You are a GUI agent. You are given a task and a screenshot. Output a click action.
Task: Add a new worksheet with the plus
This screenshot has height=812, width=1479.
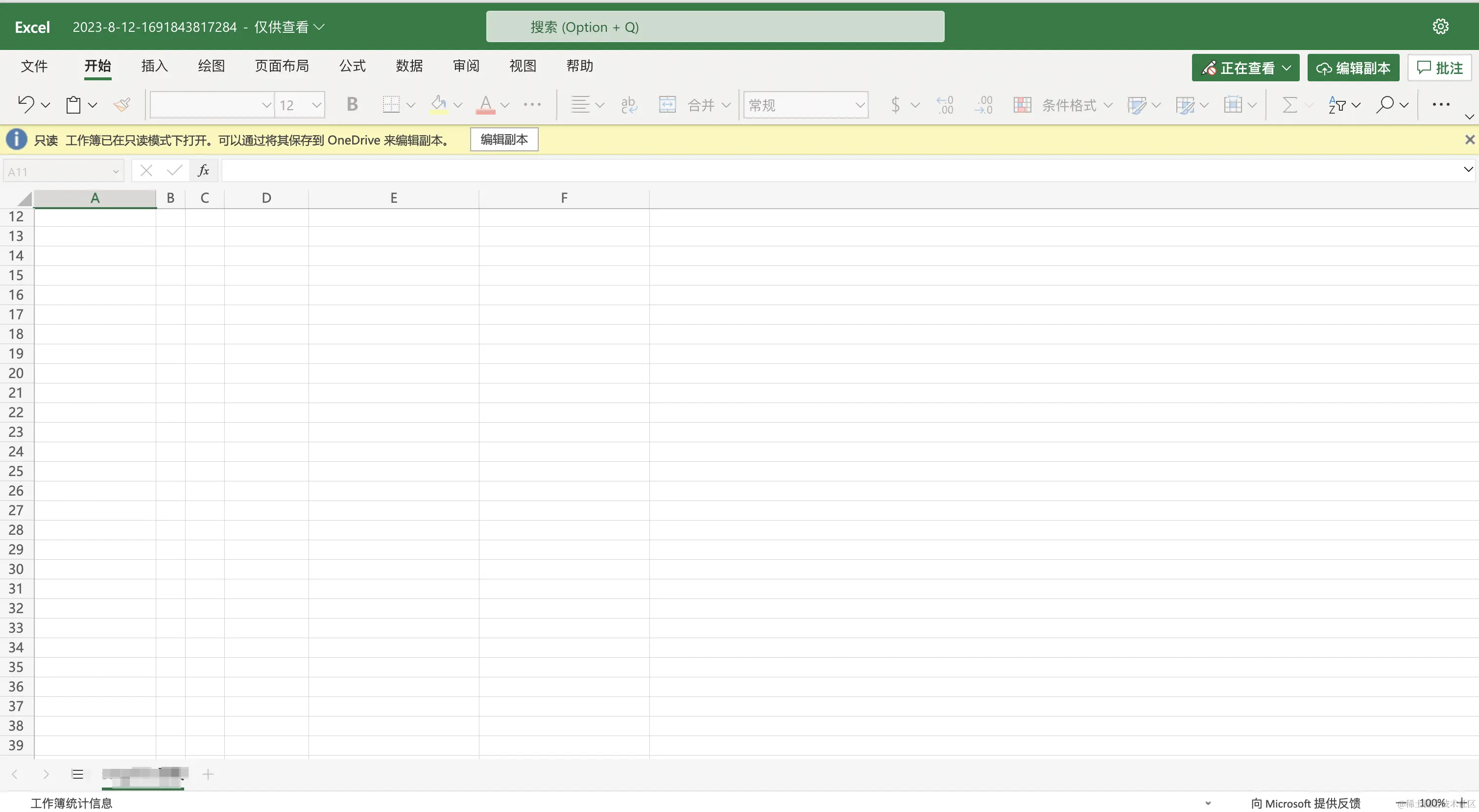(208, 774)
